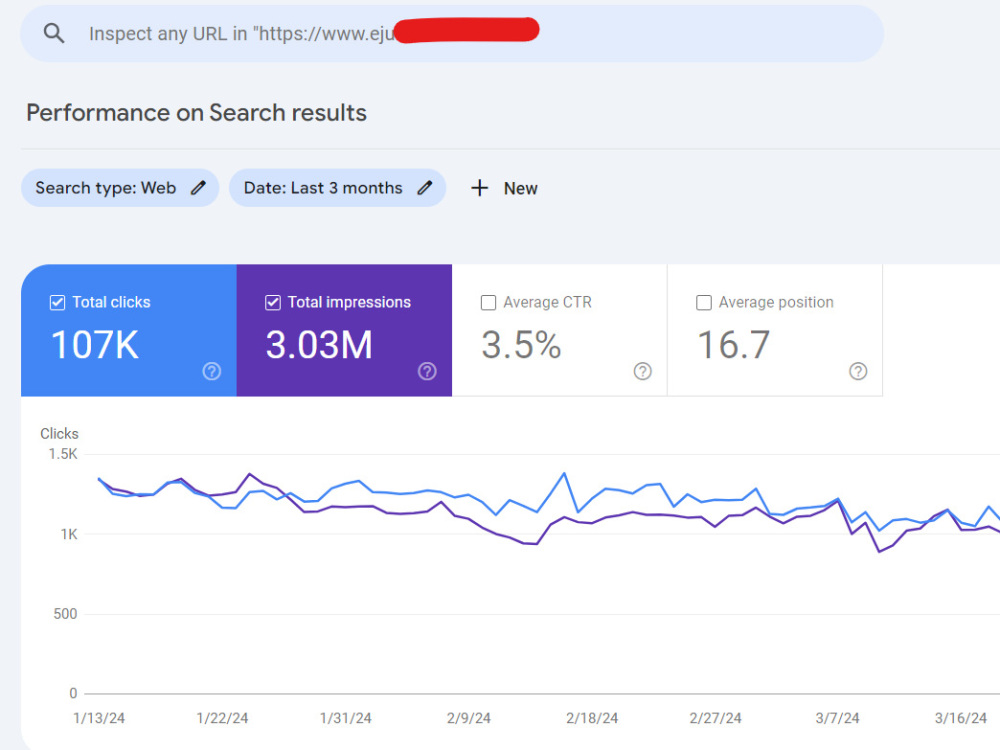Click the Performance on Search results heading
The image size is (1000, 750).
(x=196, y=113)
